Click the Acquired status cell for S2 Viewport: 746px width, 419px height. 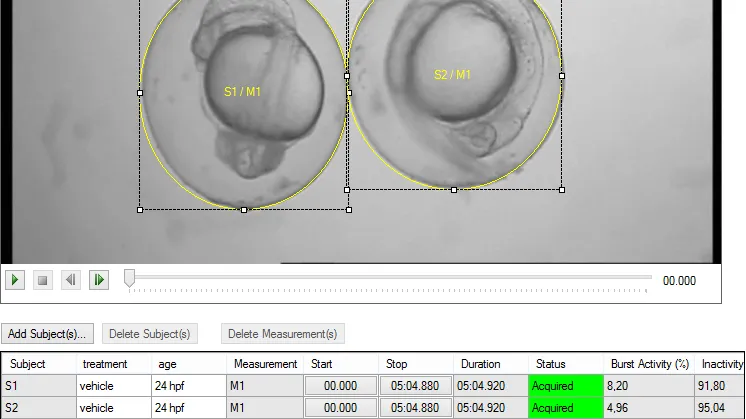tap(566, 408)
